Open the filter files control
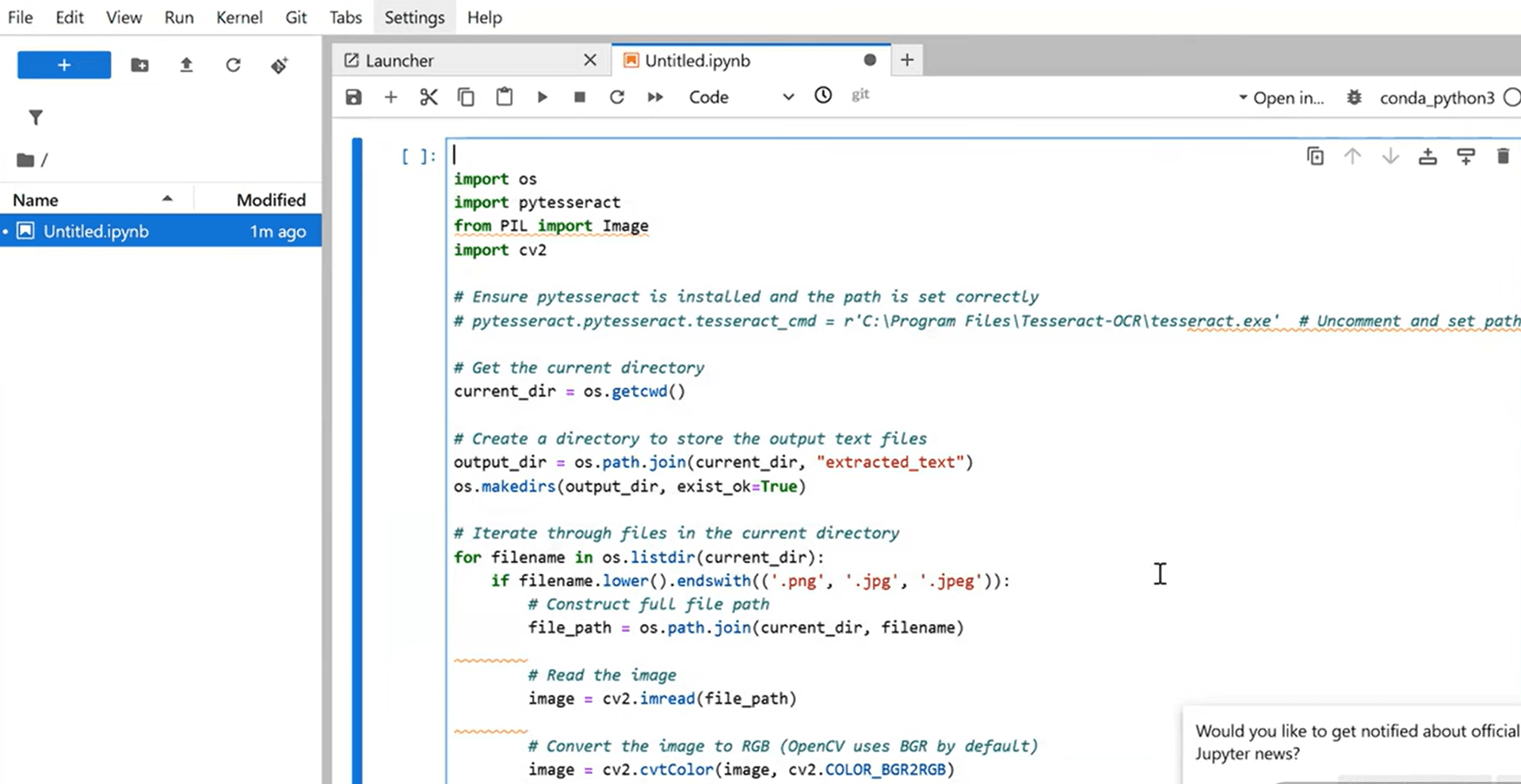The height and width of the screenshot is (784, 1521). (36, 117)
